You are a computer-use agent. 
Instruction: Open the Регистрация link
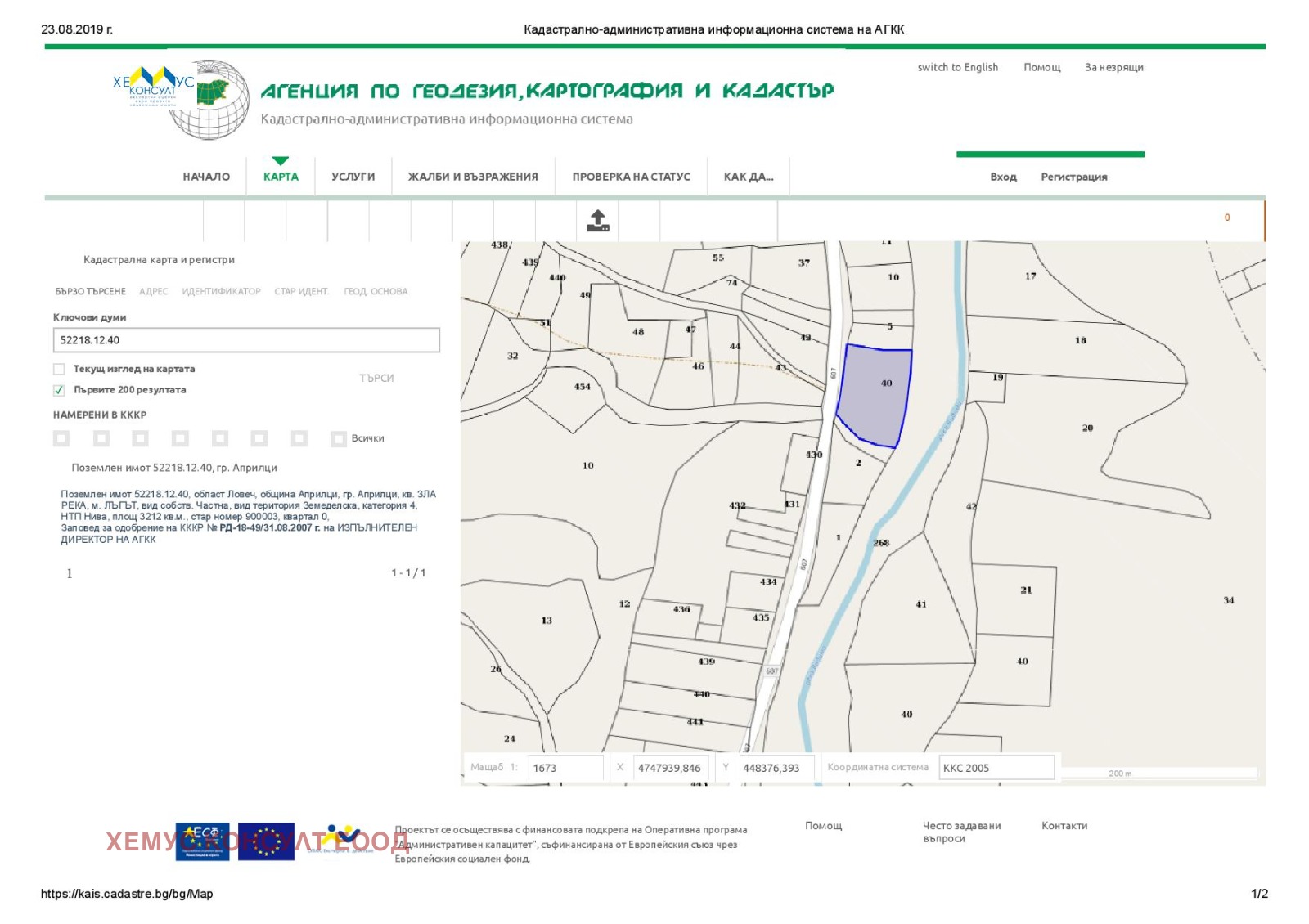pyautogui.click(x=1073, y=177)
